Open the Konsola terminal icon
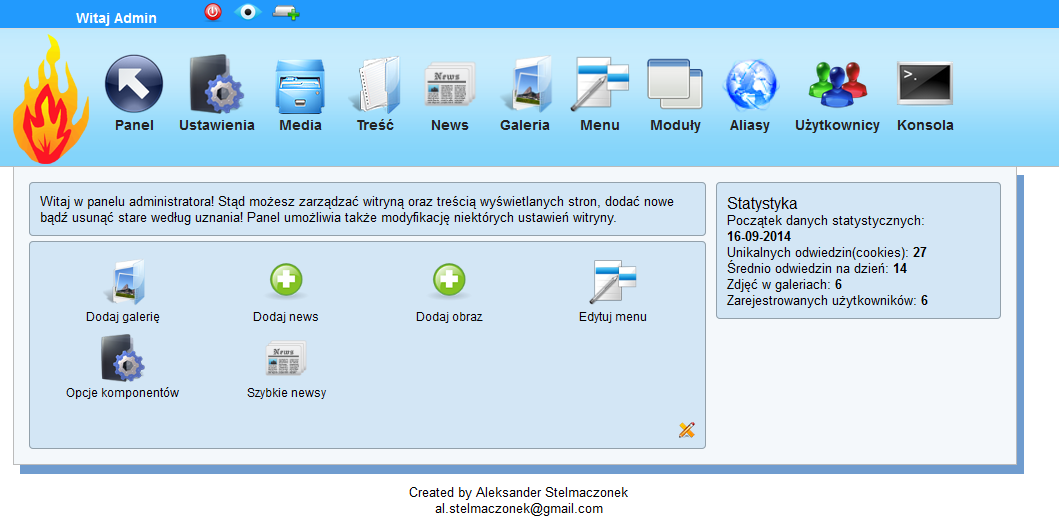Image resolution: width=1059 pixels, height=530 pixels. coord(925,84)
